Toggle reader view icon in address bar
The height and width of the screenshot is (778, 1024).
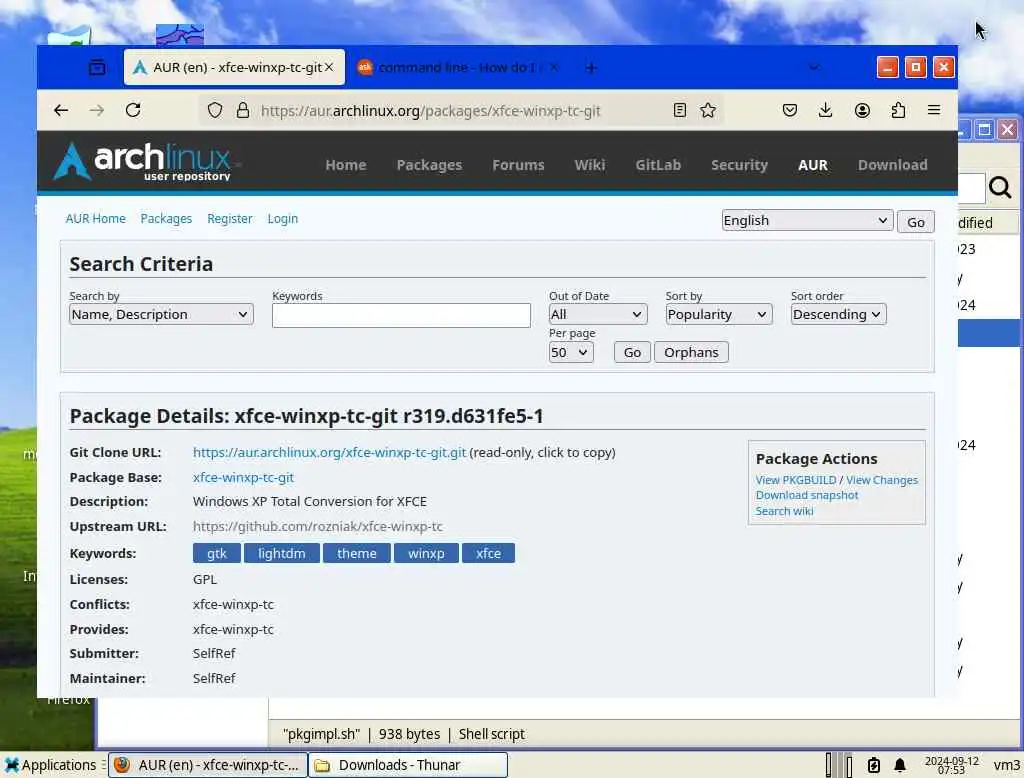679,110
